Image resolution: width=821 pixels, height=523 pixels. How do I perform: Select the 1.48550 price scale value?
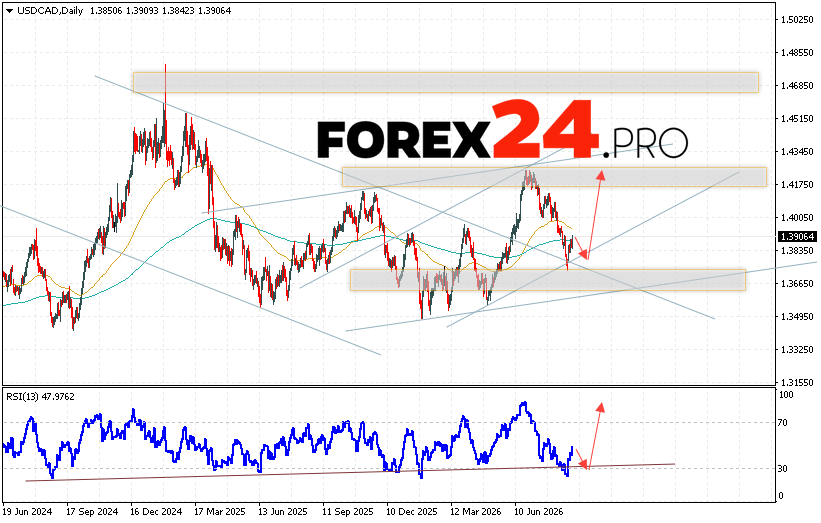click(x=797, y=53)
